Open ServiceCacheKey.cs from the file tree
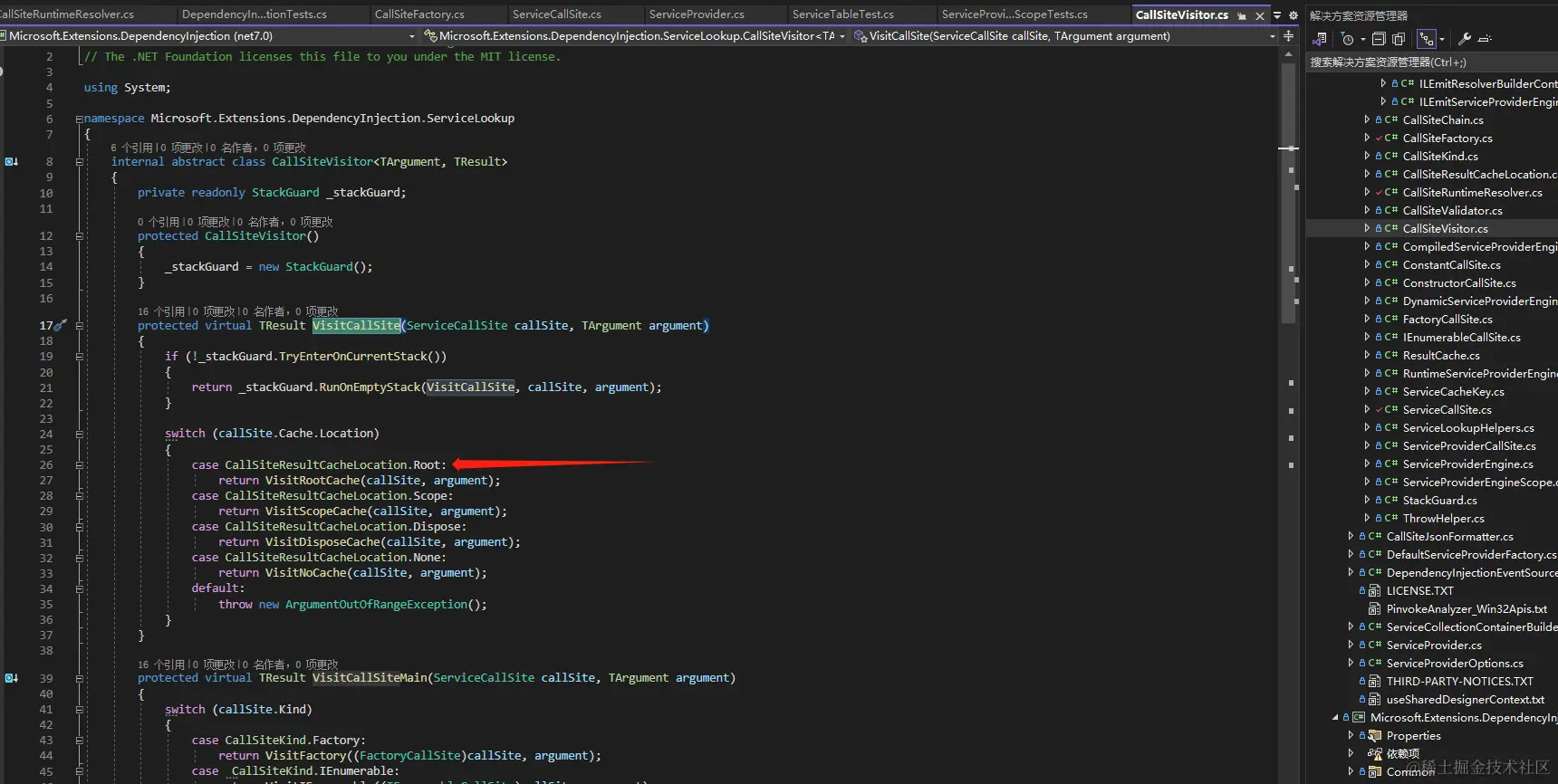1558x784 pixels. point(1453,391)
